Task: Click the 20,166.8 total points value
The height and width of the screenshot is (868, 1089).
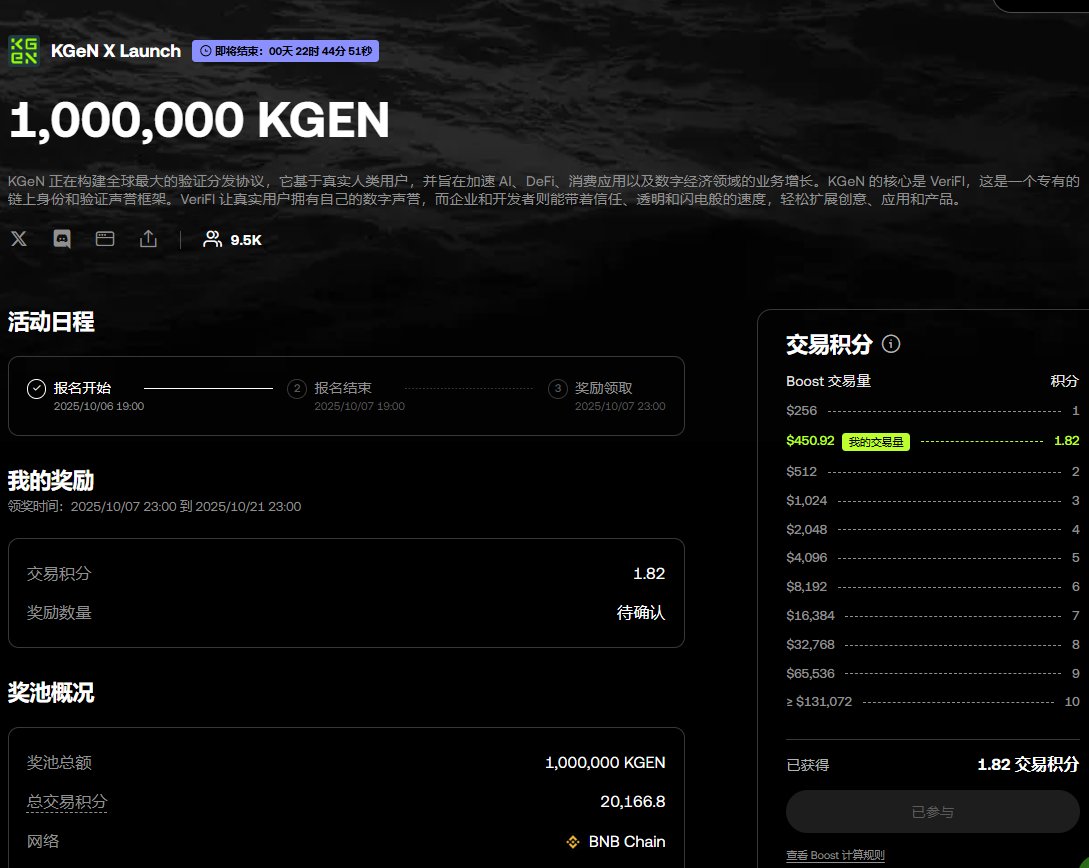Action: point(633,802)
